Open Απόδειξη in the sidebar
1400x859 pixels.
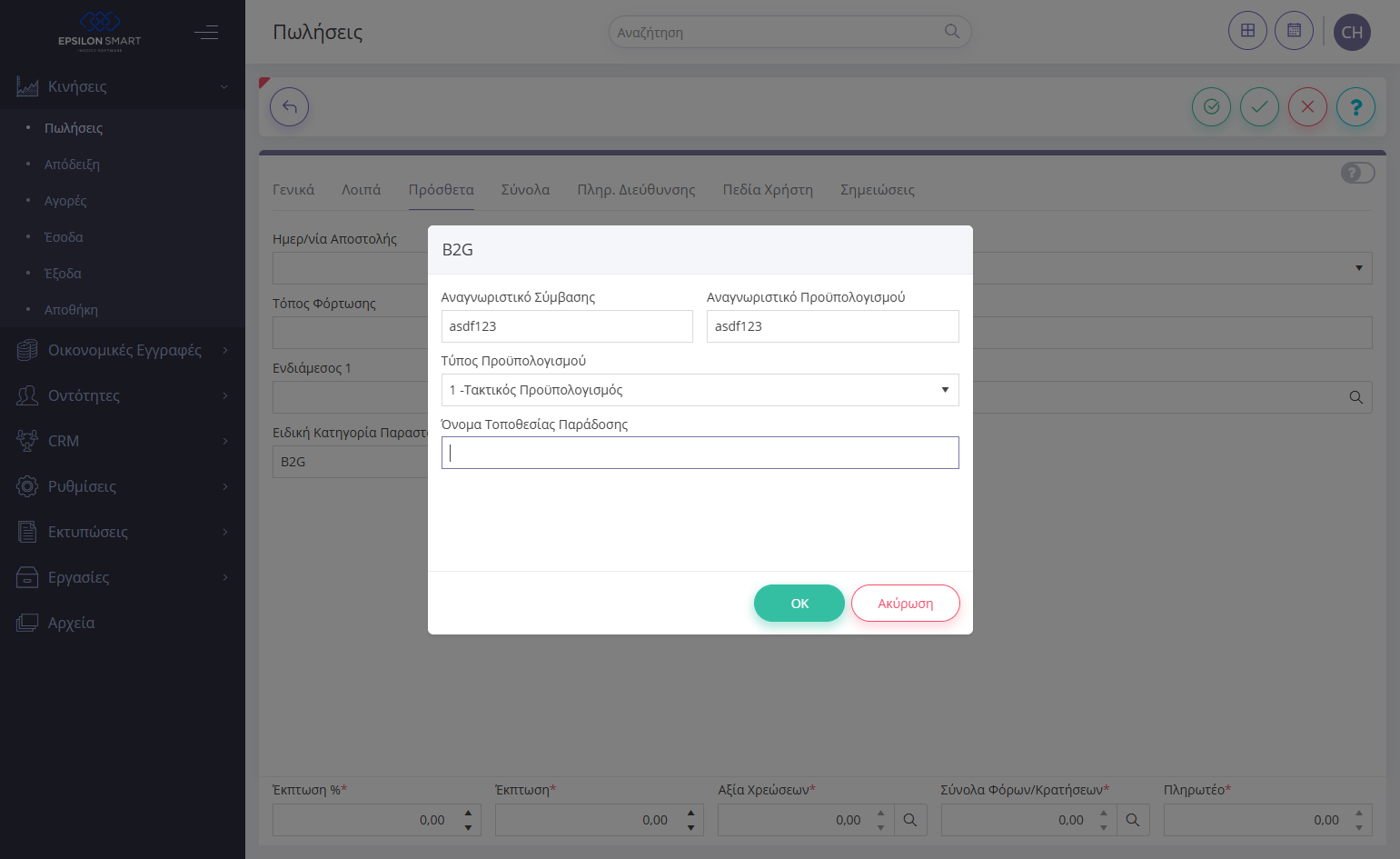(x=72, y=165)
